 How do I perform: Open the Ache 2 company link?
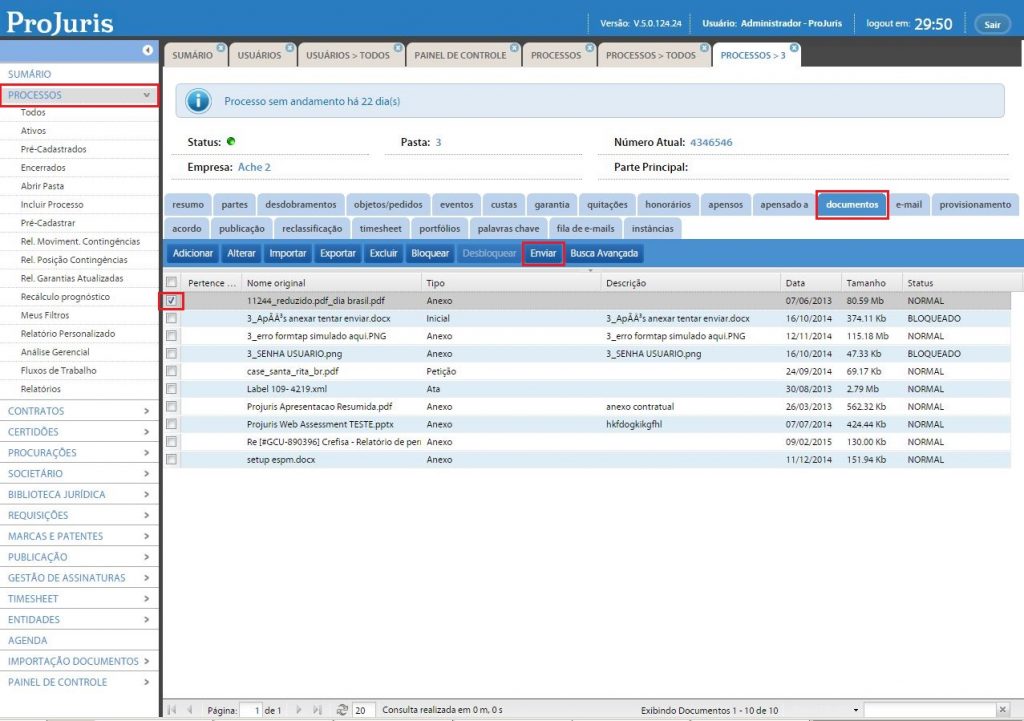pyautogui.click(x=254, y=167)
